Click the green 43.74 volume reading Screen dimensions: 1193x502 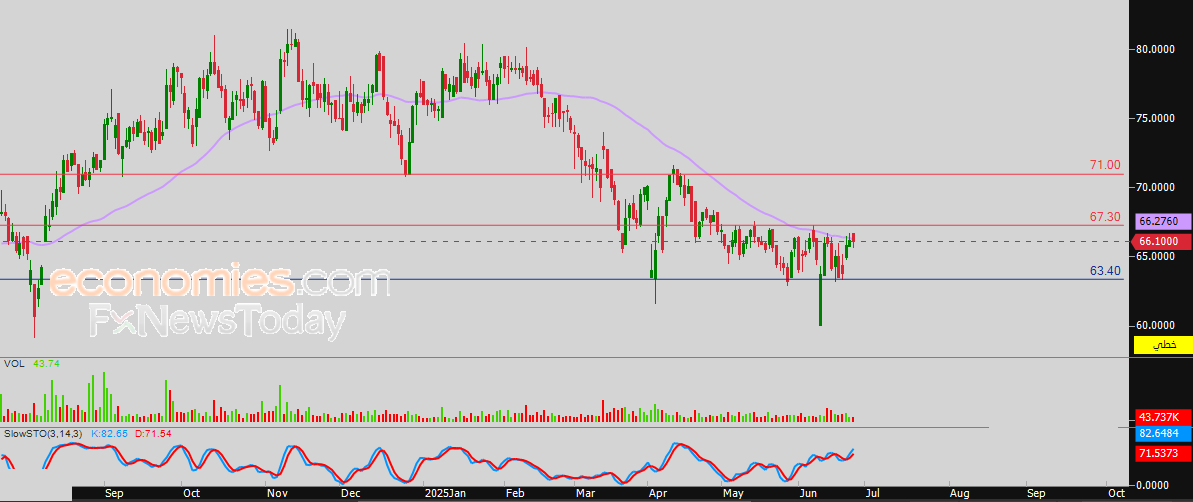click(x=46, y=364)
